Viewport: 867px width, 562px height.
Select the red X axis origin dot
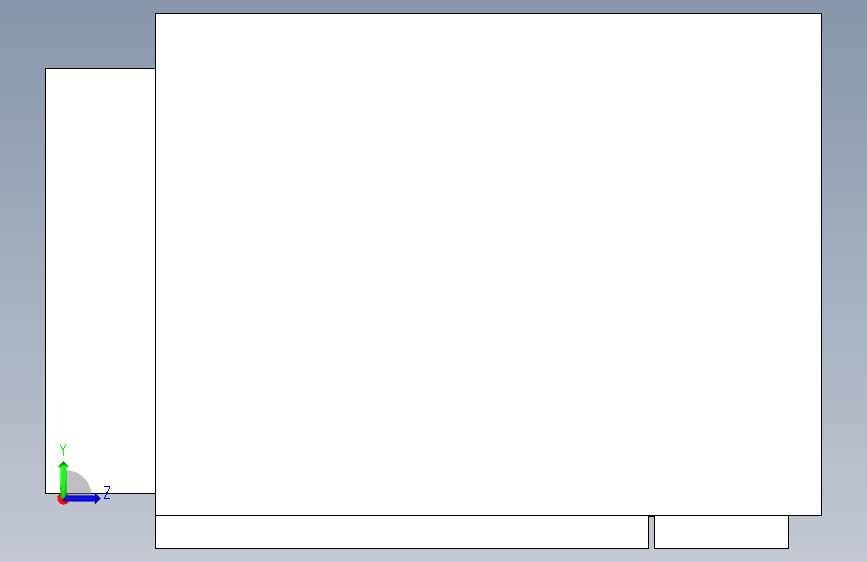tap(62, 499)
